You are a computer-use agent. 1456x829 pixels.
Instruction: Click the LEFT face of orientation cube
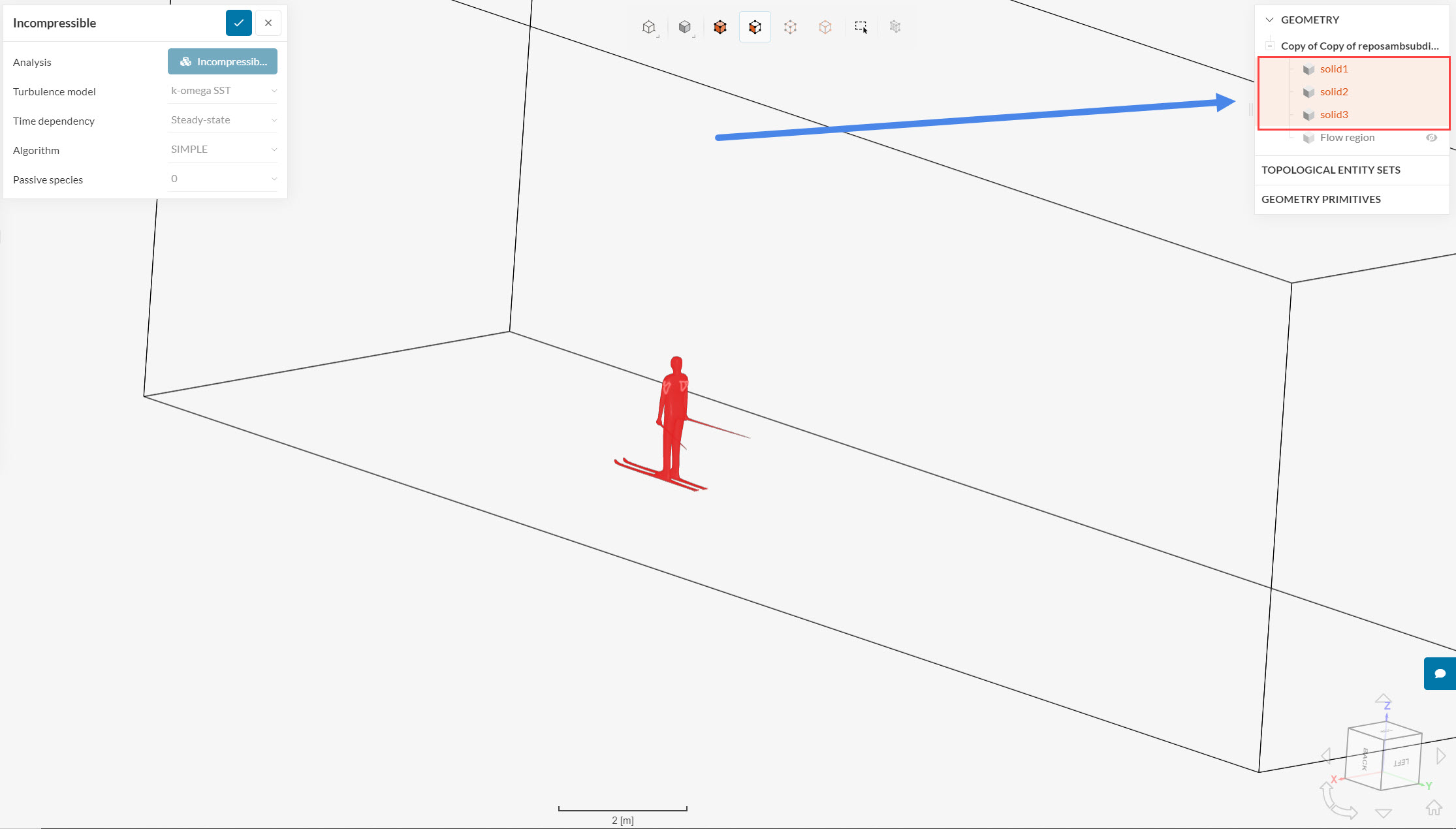1401,762
